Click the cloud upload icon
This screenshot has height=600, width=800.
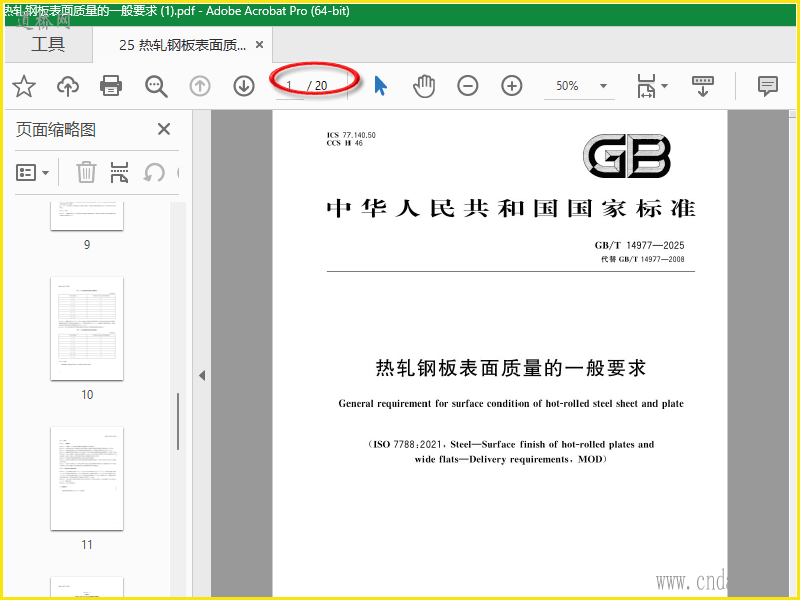click(x=67, y=86)
